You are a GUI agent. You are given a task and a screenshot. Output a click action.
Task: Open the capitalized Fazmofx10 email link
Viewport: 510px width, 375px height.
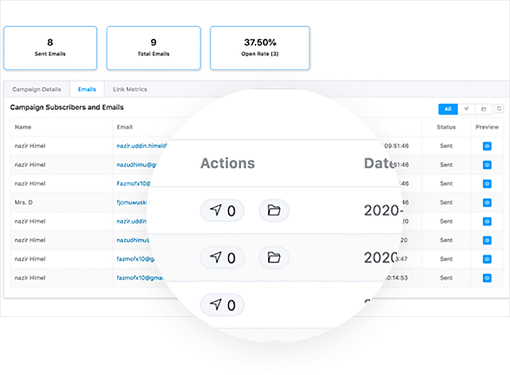[x=133, y=183]
